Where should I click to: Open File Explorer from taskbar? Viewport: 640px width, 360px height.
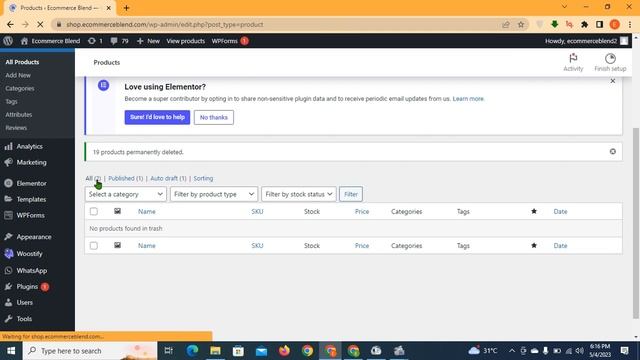(215, 351)
